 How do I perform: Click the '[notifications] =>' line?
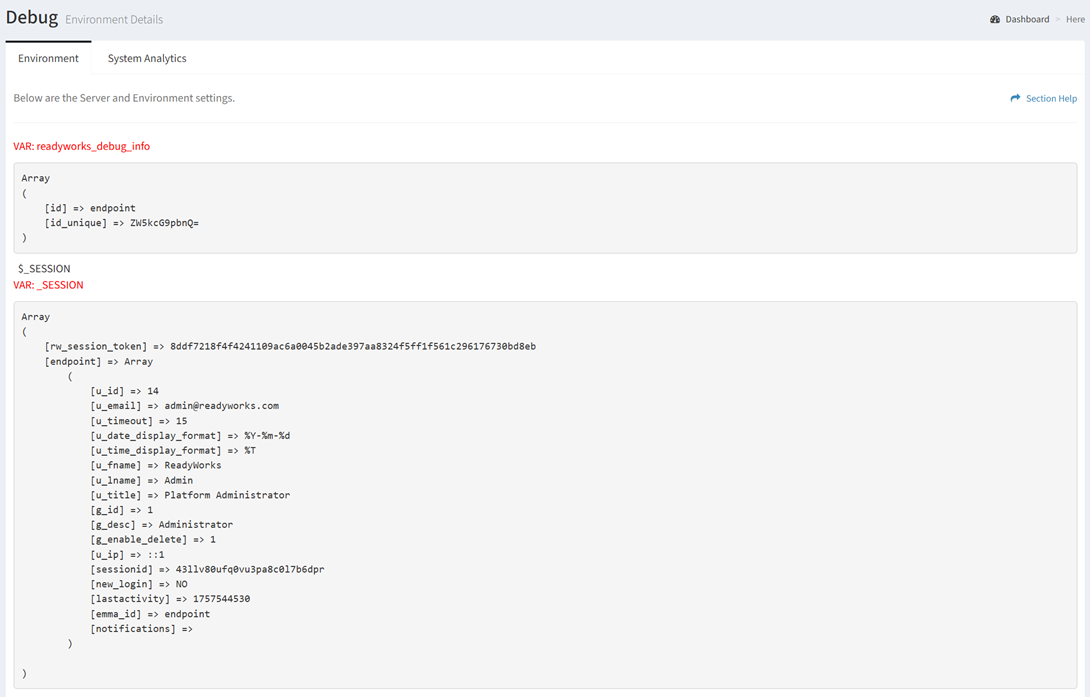click(141, 628)
